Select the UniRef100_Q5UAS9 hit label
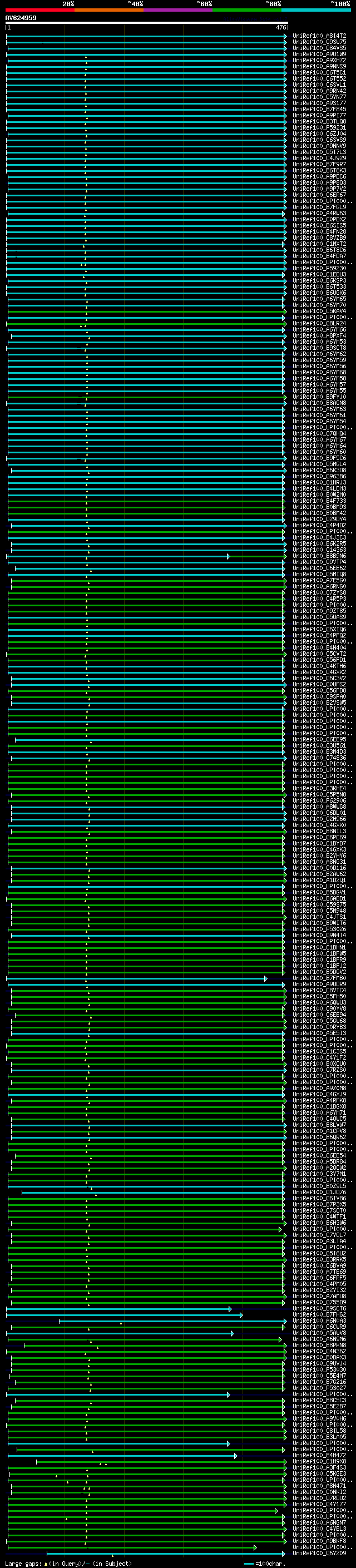 click(319, 617)
